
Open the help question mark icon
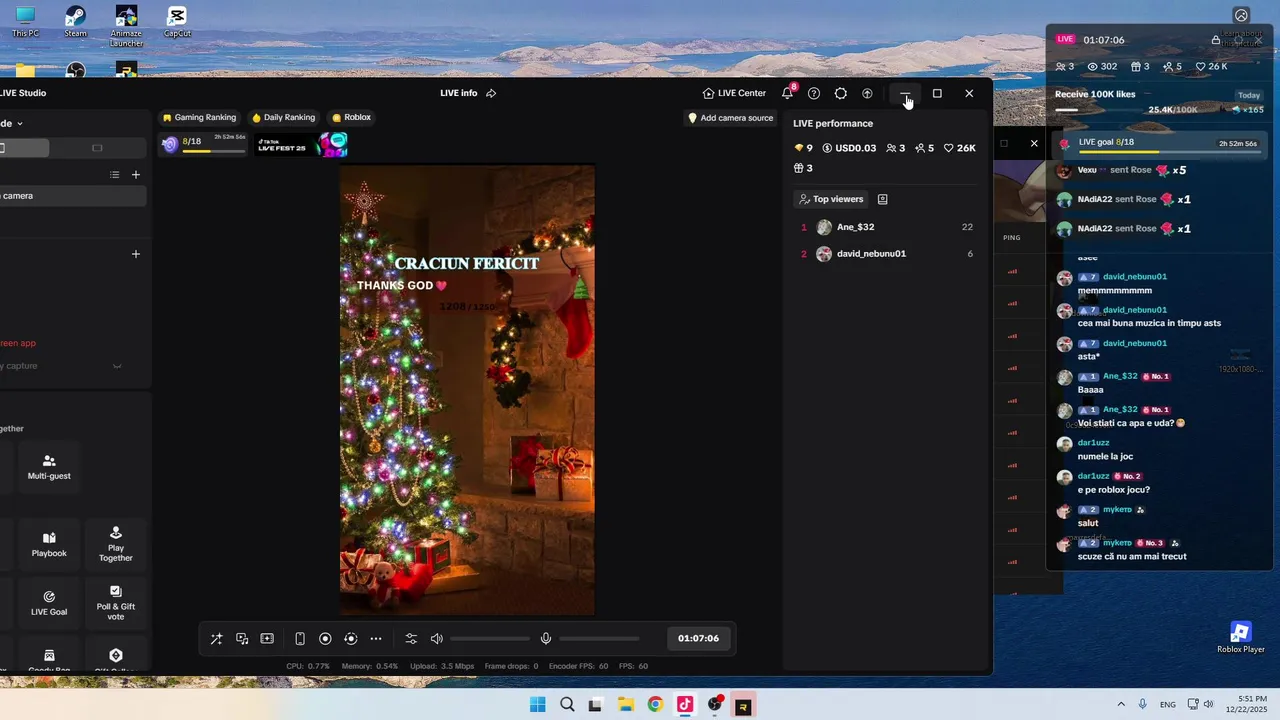point(814,93)
